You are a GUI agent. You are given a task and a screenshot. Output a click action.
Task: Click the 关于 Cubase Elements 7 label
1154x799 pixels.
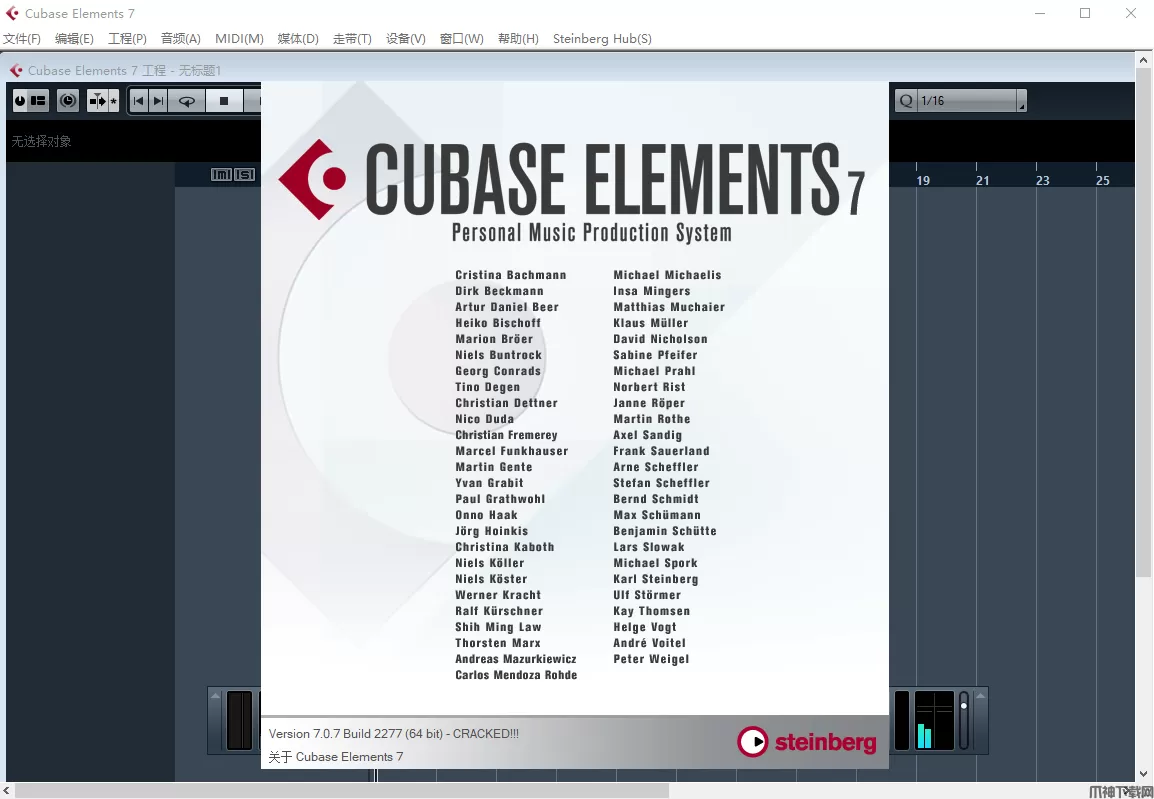[336, 756]
